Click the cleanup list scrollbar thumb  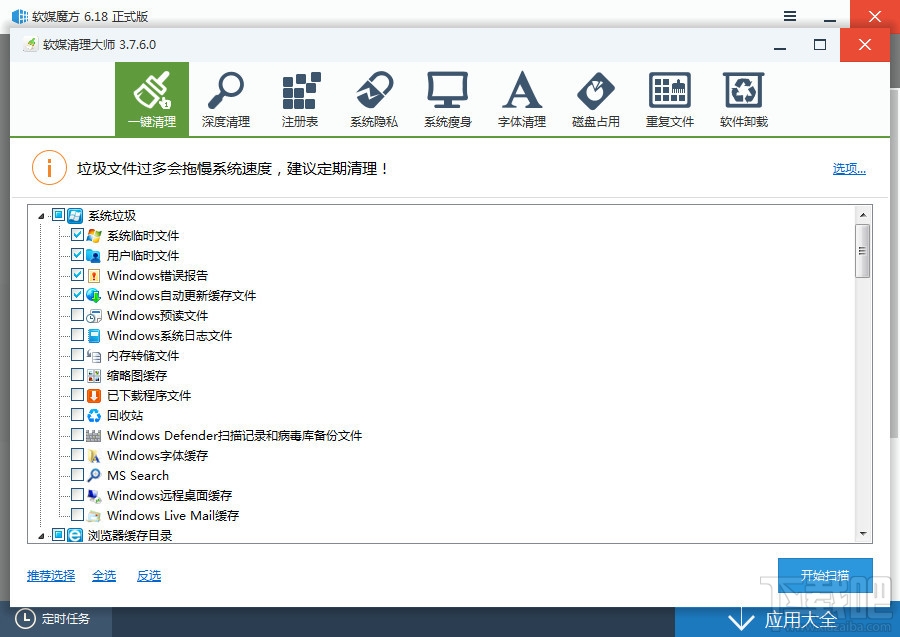click(x=863, y=251)
